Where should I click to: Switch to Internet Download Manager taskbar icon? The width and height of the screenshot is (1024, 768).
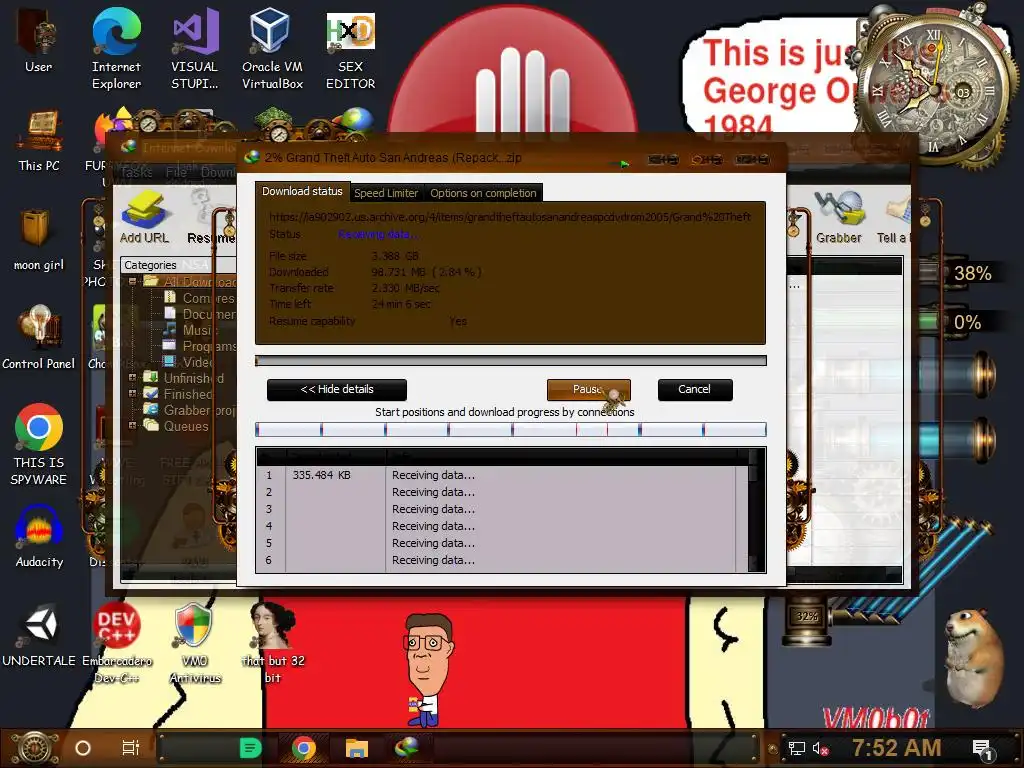pyautogui.click(x=408, y=748)
